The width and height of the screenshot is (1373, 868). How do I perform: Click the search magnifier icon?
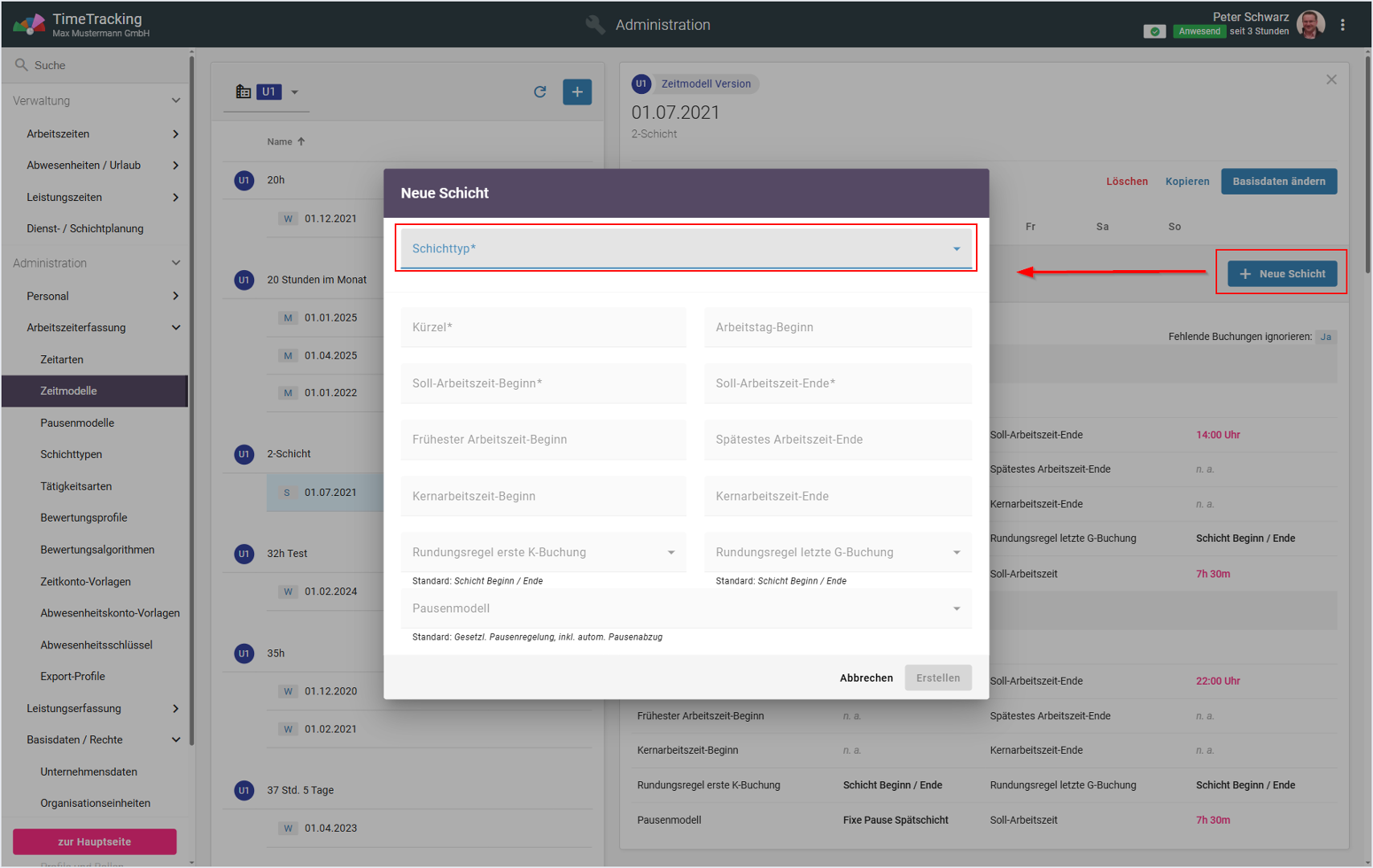pos(22,65)
